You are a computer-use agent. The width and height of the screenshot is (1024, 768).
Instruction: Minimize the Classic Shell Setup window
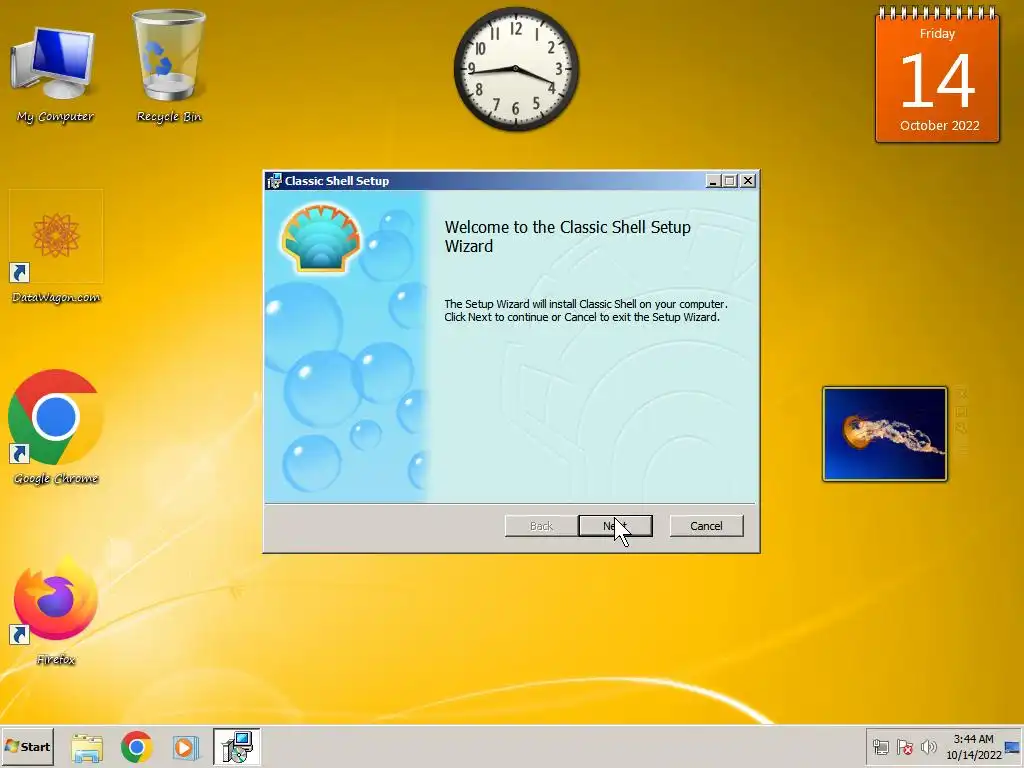coord(713,181)
